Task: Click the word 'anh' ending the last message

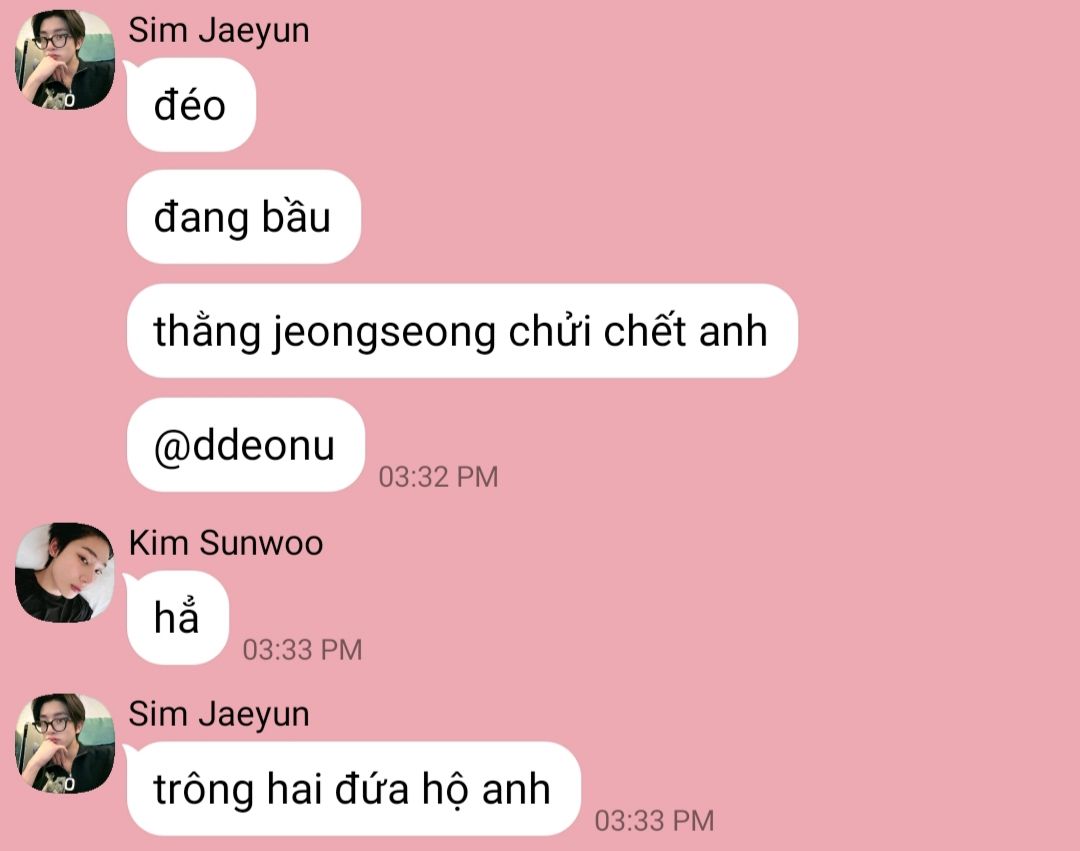Action: [x=516, y=789]
